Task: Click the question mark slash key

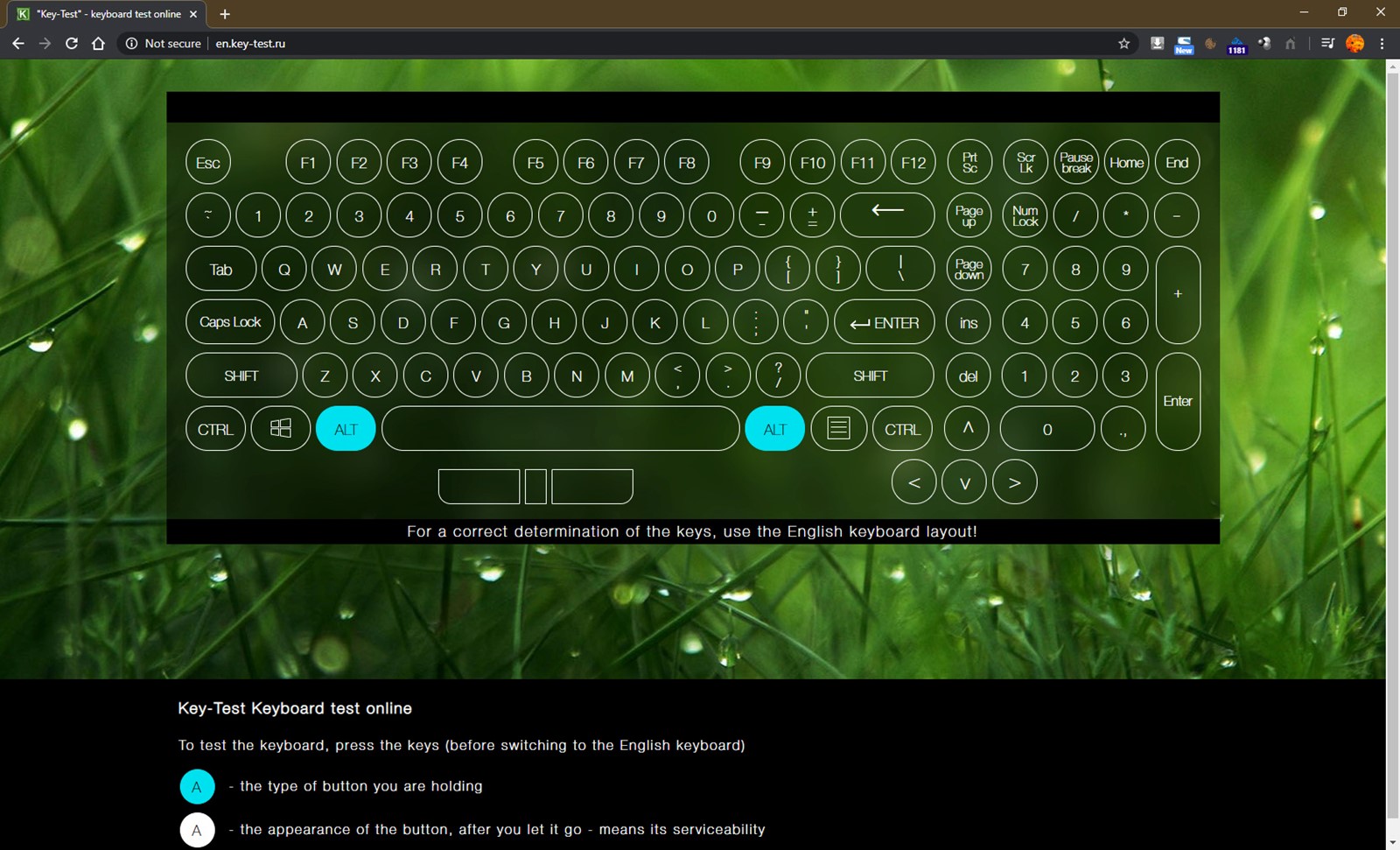Action: point(778,376)
